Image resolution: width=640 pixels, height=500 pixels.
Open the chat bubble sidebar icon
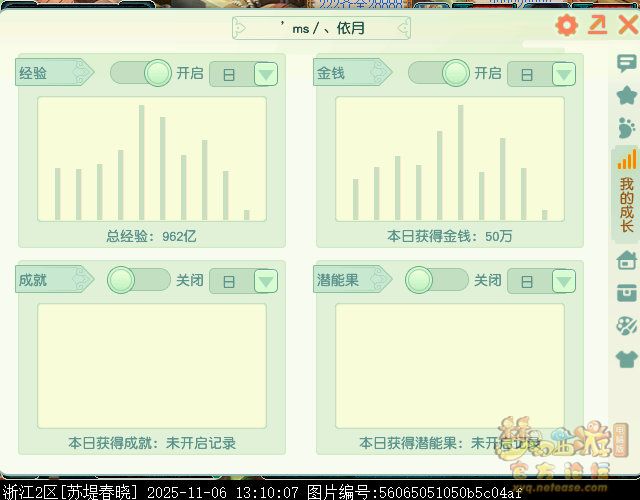click(627, 65)
